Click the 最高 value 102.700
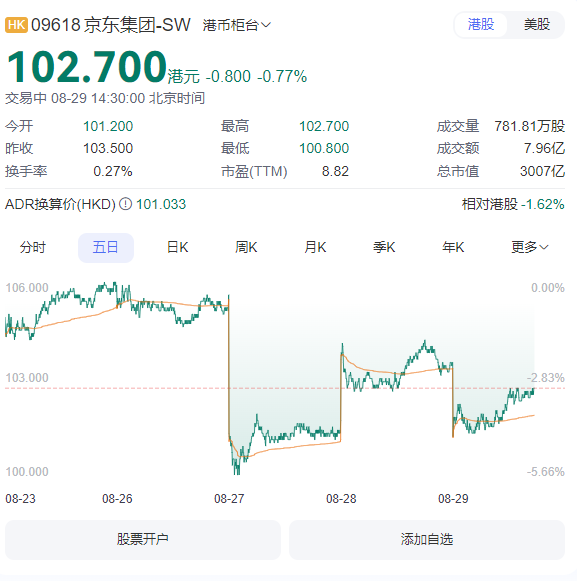Image resolution: width=577 pixels, height=581 pixels. coord(324,127)
